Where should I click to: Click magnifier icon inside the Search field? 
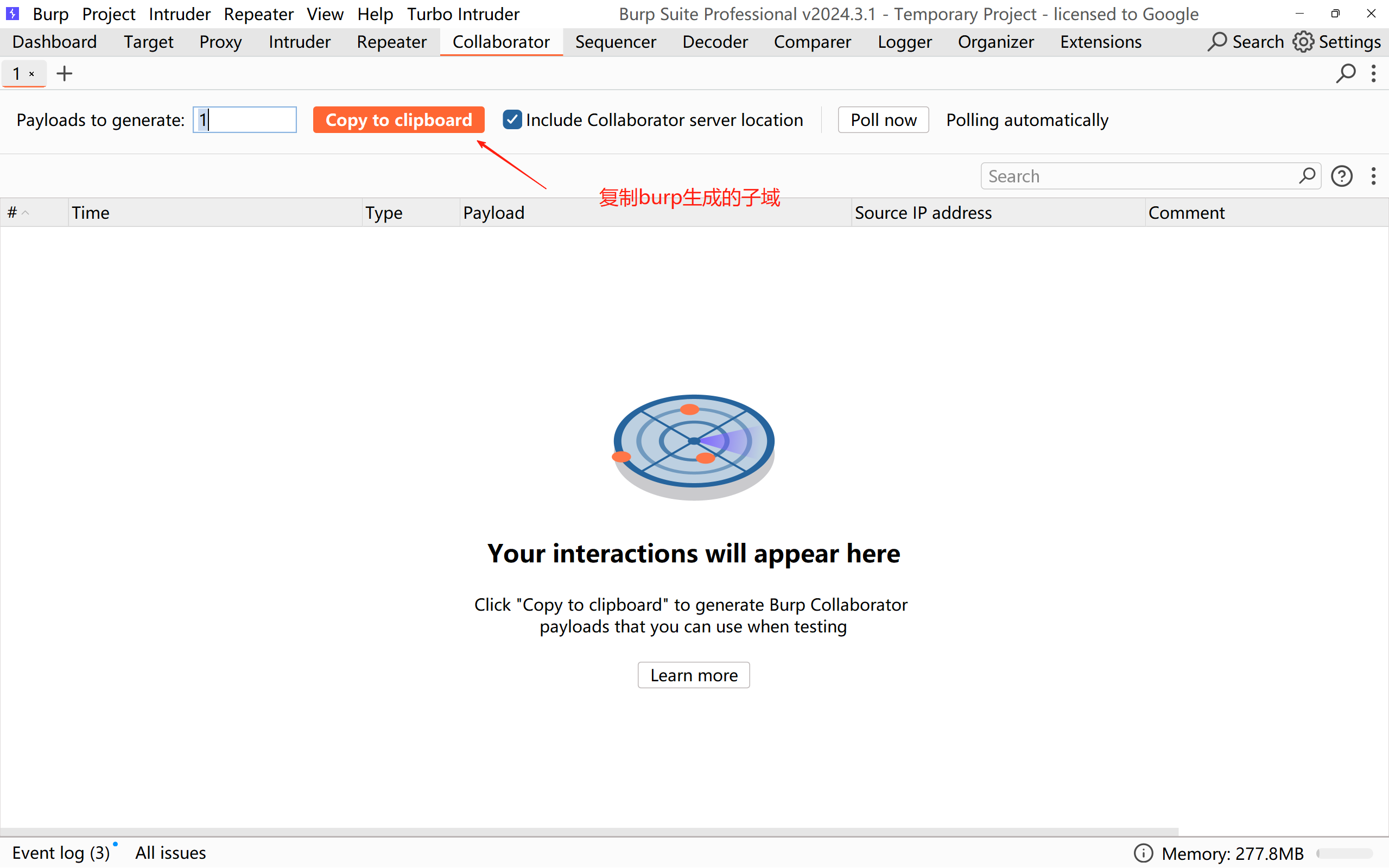click(1307, 176)
